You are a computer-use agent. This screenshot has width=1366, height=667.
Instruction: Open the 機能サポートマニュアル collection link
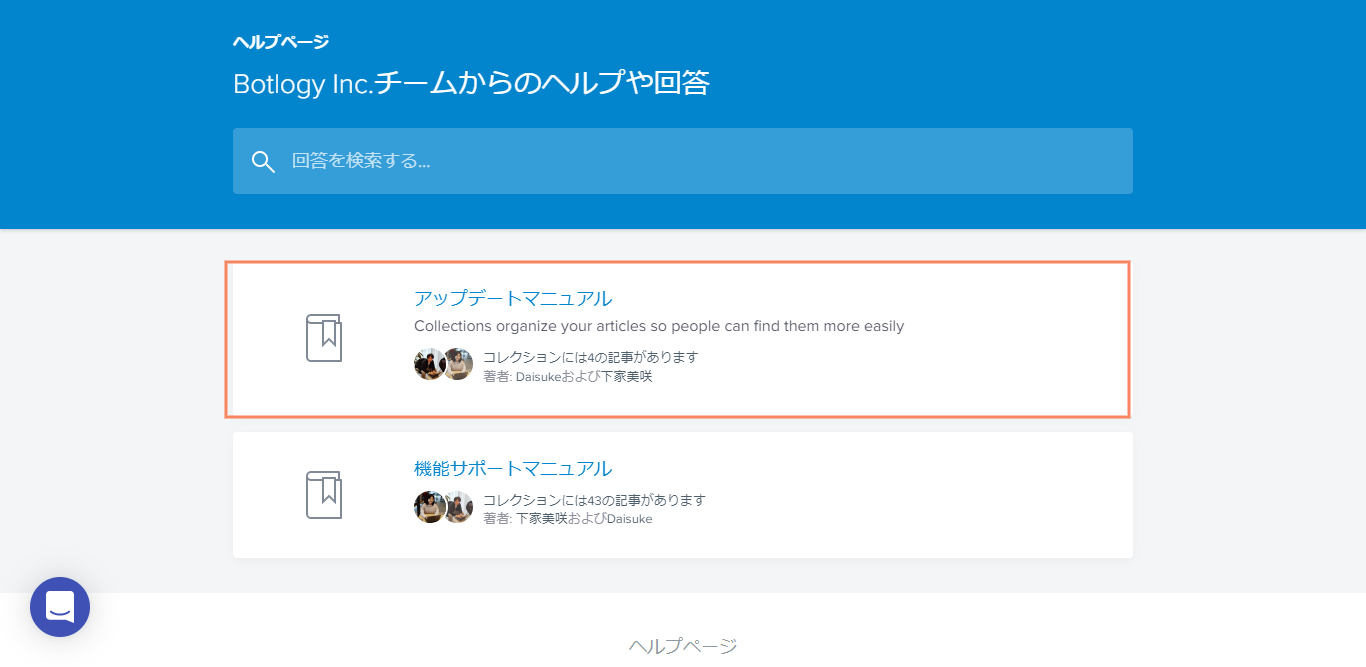[513, 468]
